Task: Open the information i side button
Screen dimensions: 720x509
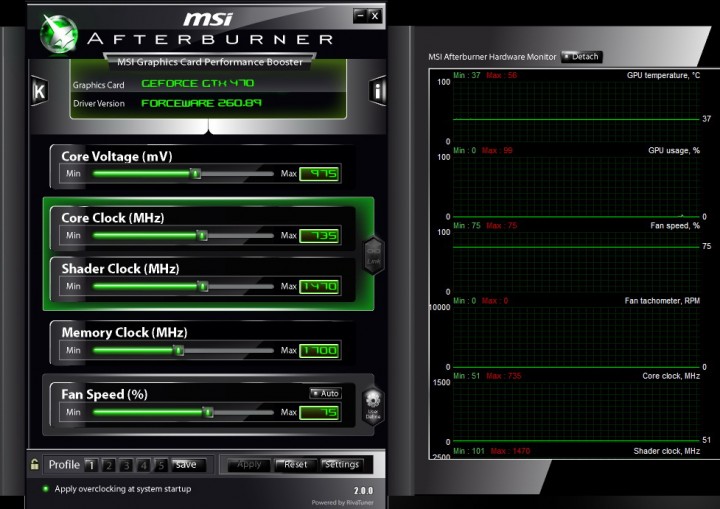Action: pyautogui.click(x=377, y=91)
